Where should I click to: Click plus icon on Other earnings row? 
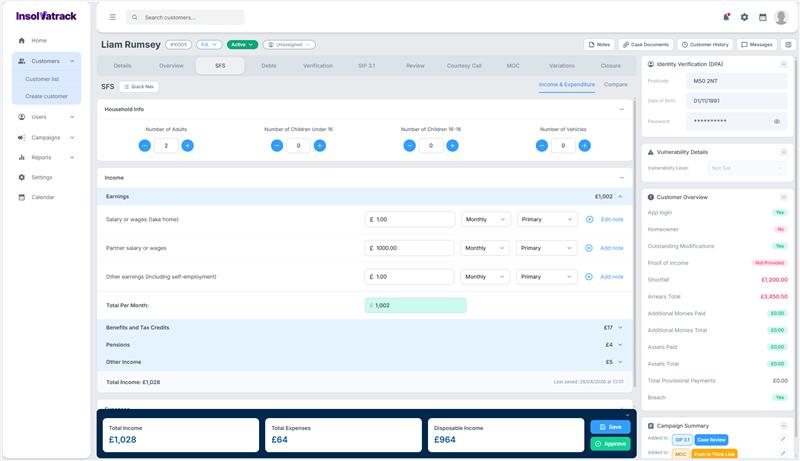(589, 276)
